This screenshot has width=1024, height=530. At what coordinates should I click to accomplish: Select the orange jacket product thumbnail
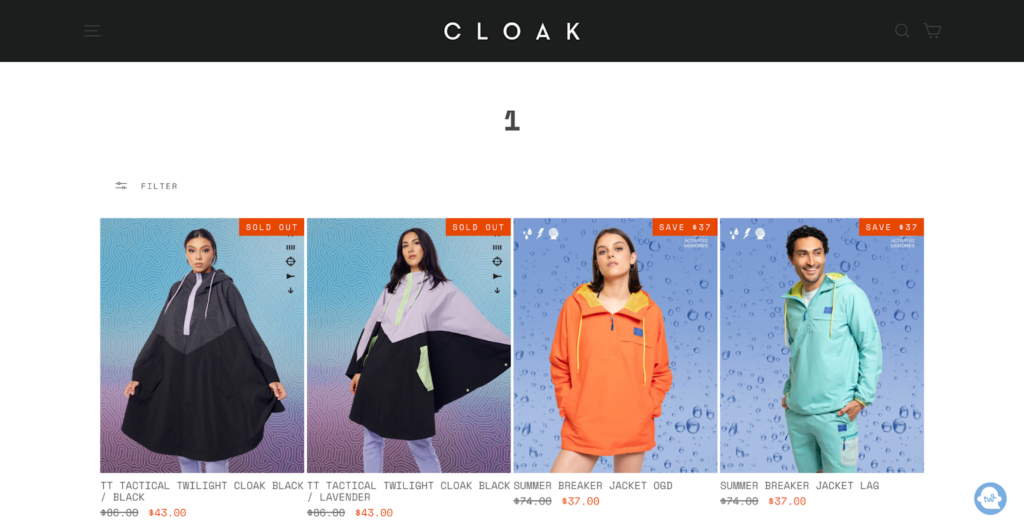point(615,345)
